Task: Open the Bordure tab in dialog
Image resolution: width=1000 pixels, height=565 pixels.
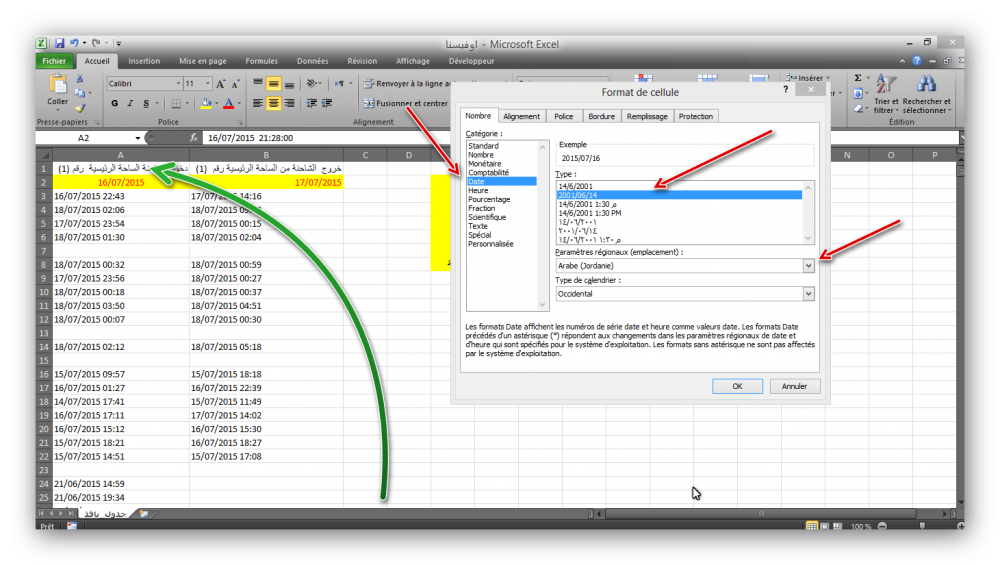Action: pos(601,116)
